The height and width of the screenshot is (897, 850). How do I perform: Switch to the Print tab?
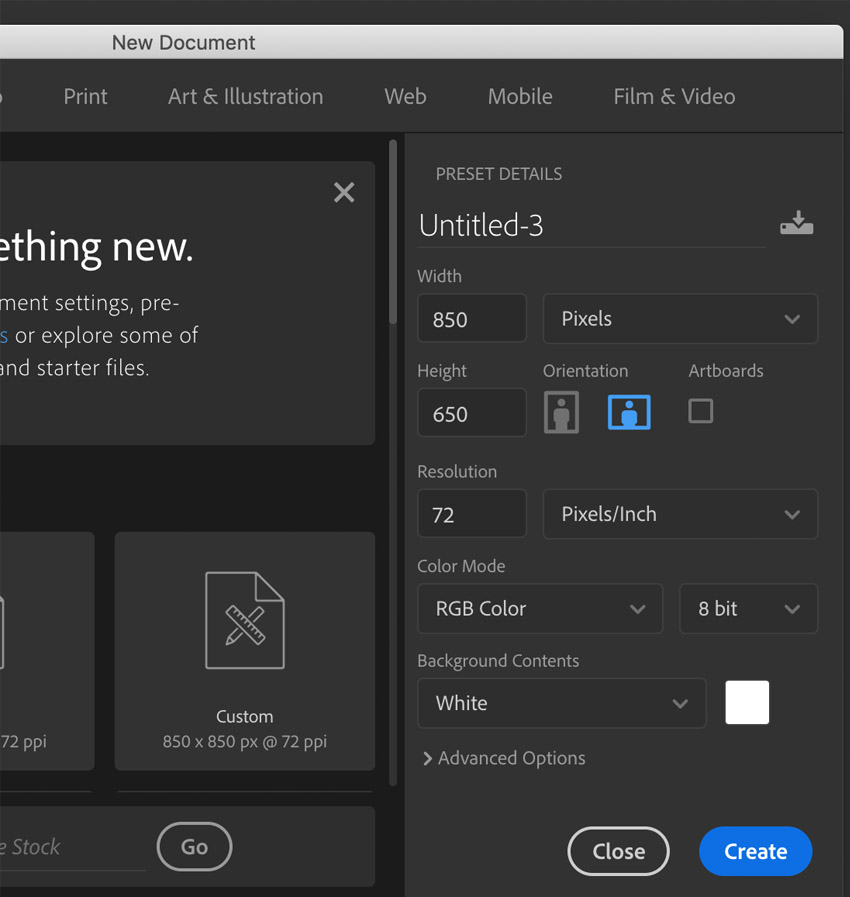click(85, 96)
